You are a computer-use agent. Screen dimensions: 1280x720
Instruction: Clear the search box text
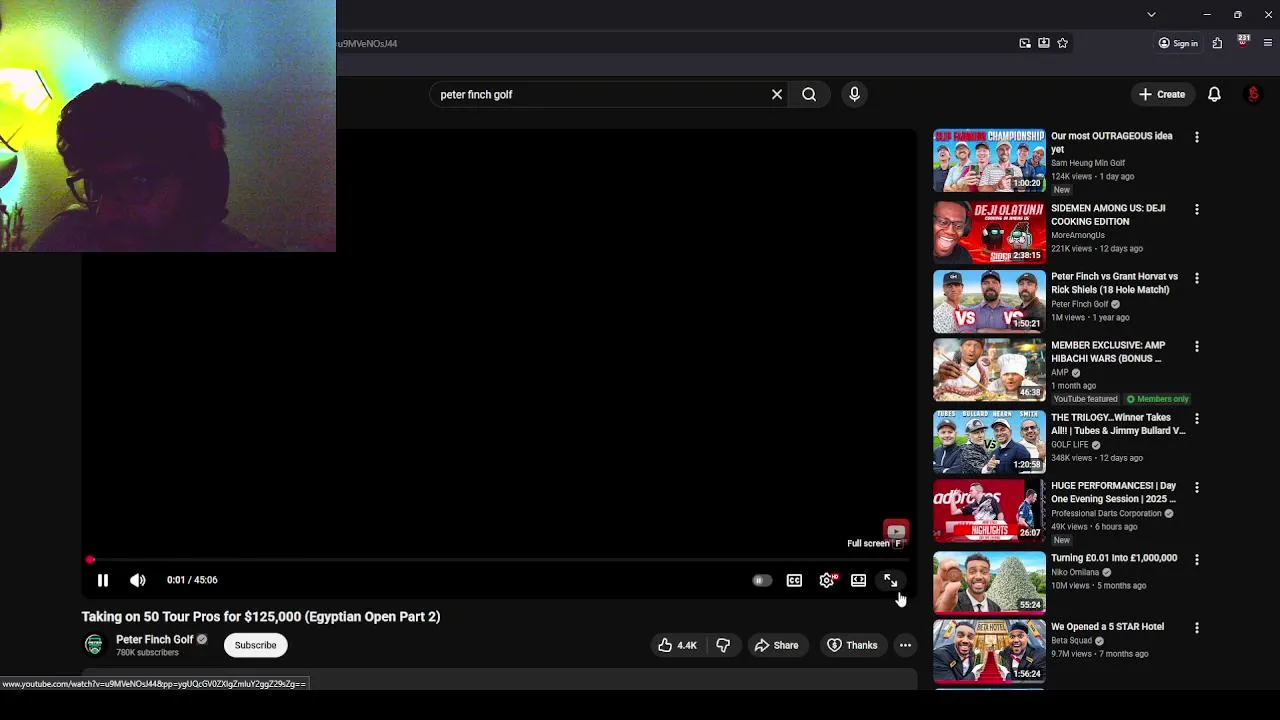pos(777,94)
